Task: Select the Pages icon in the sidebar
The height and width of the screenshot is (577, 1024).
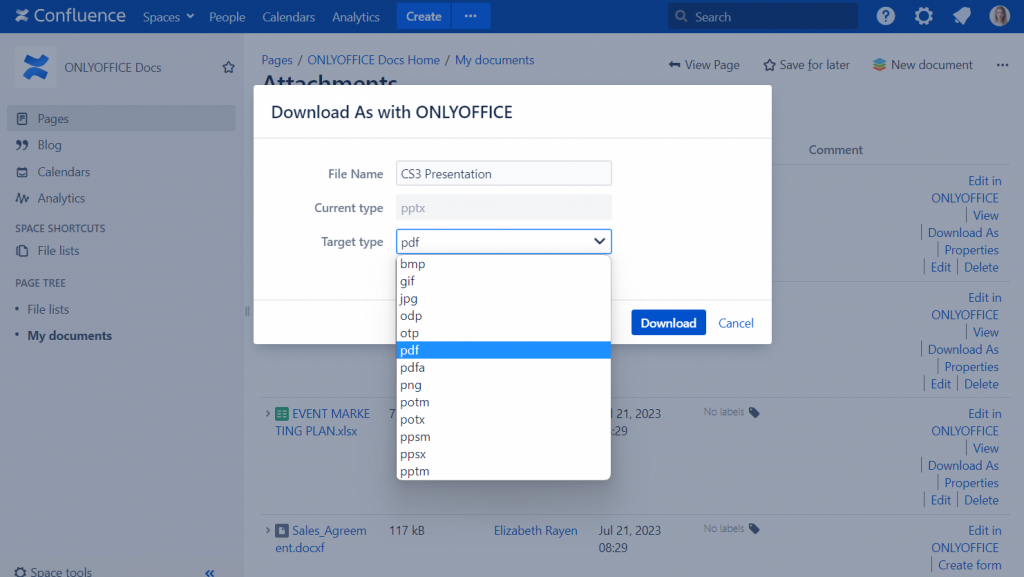Action: click(20, 118)
